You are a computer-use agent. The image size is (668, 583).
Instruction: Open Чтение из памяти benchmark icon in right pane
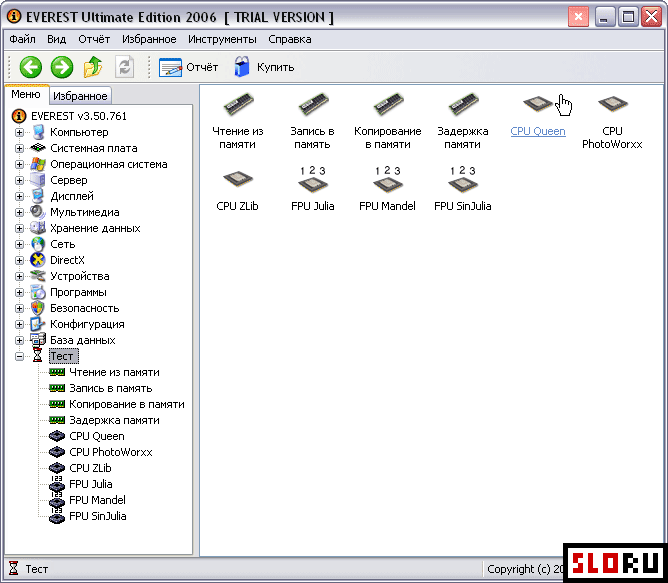[238, 121]
